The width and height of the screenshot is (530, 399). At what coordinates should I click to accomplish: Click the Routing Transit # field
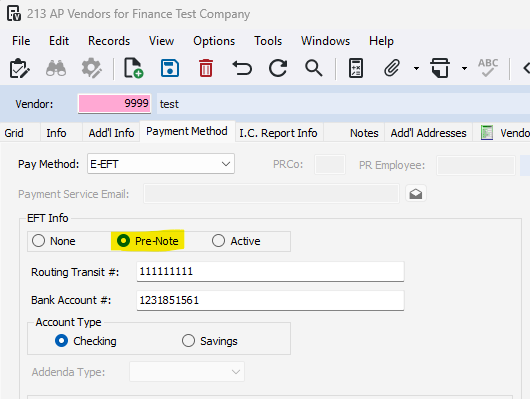270,271
